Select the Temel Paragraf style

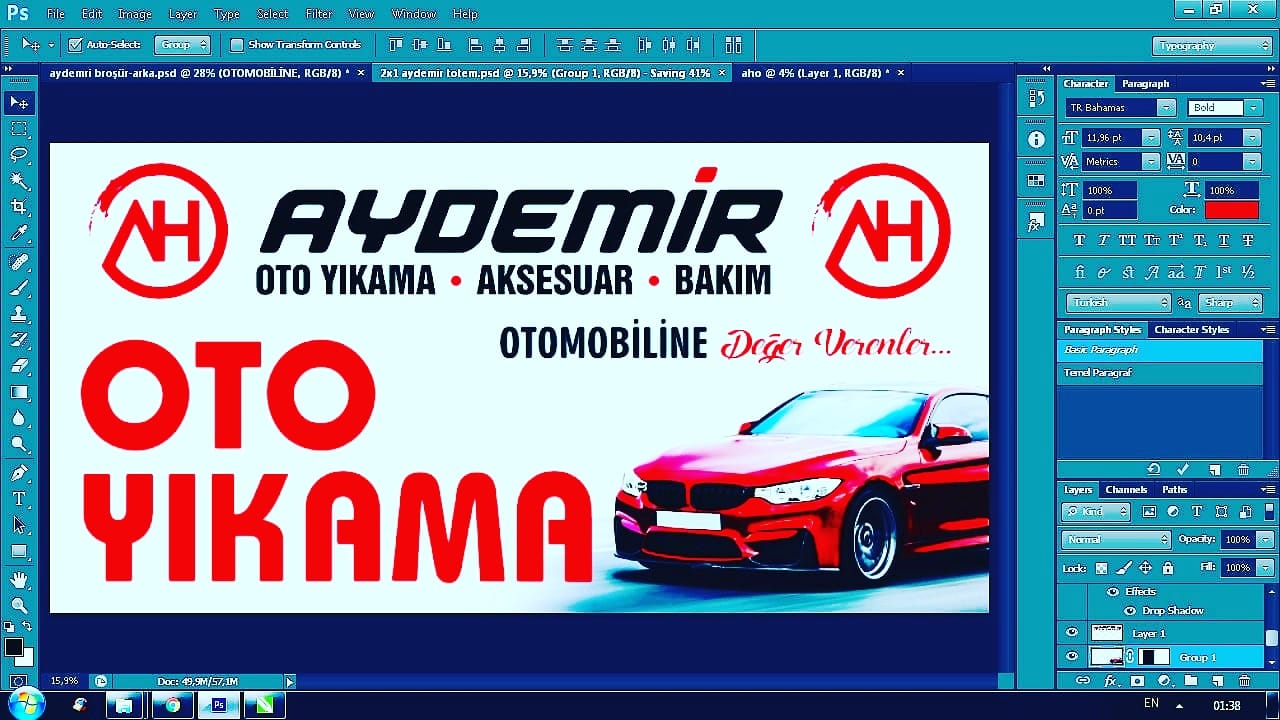pos(1160,373)
